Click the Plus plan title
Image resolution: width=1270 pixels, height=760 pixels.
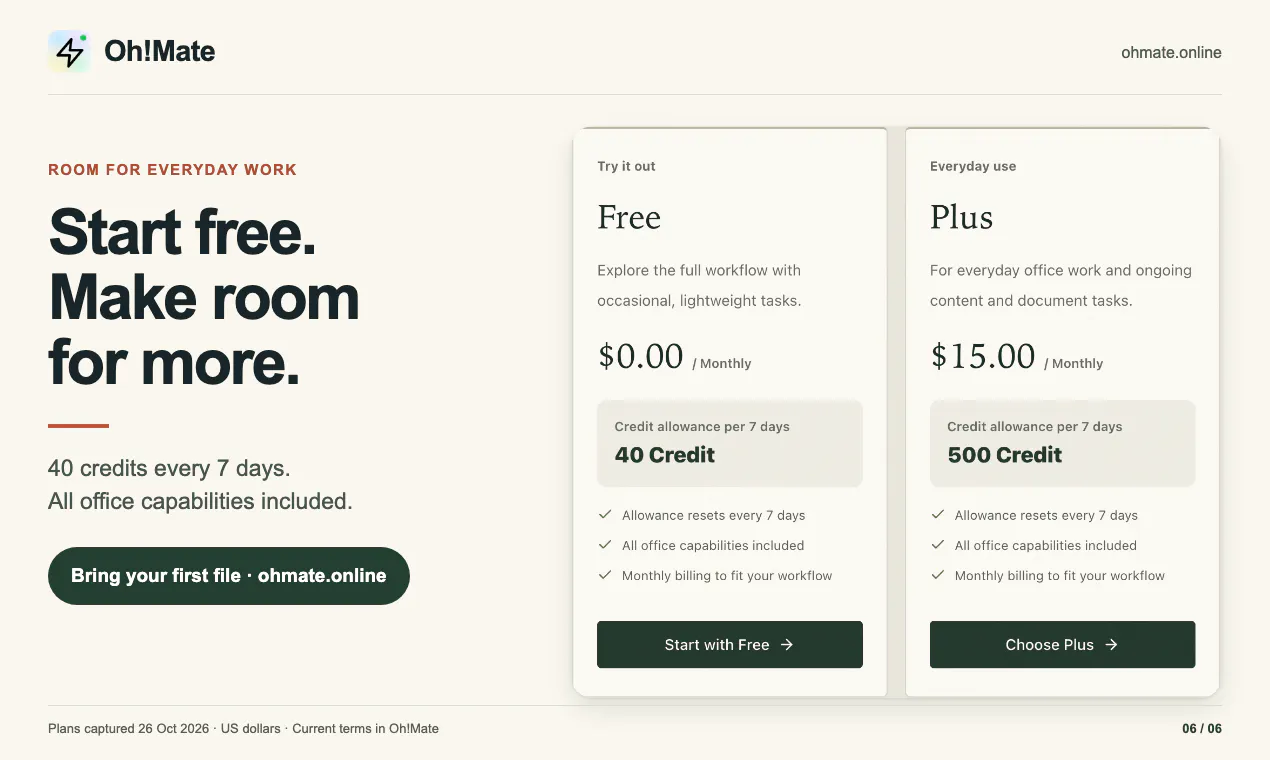click(x=961, y=217)
